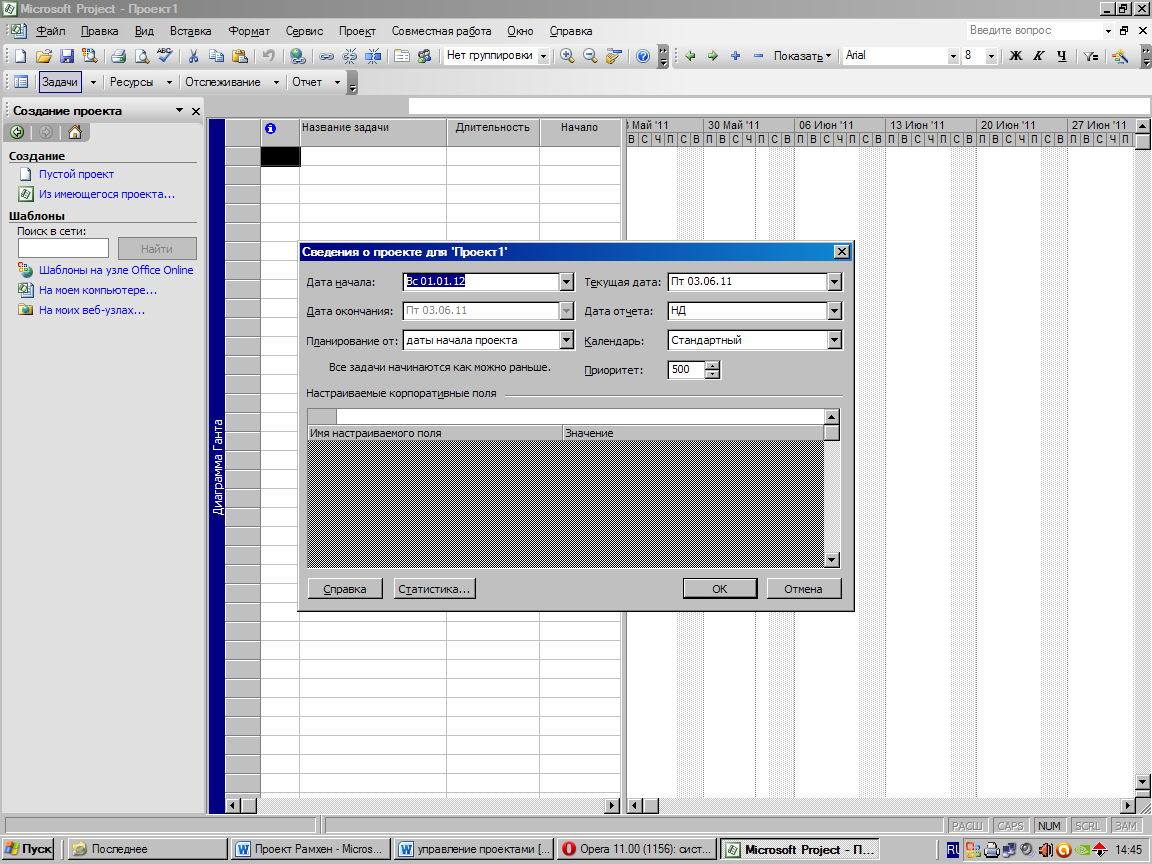The width and height of the screenshot is (1152, 864).
Task: Click the Пуск start button
Action: click(29, 849)
